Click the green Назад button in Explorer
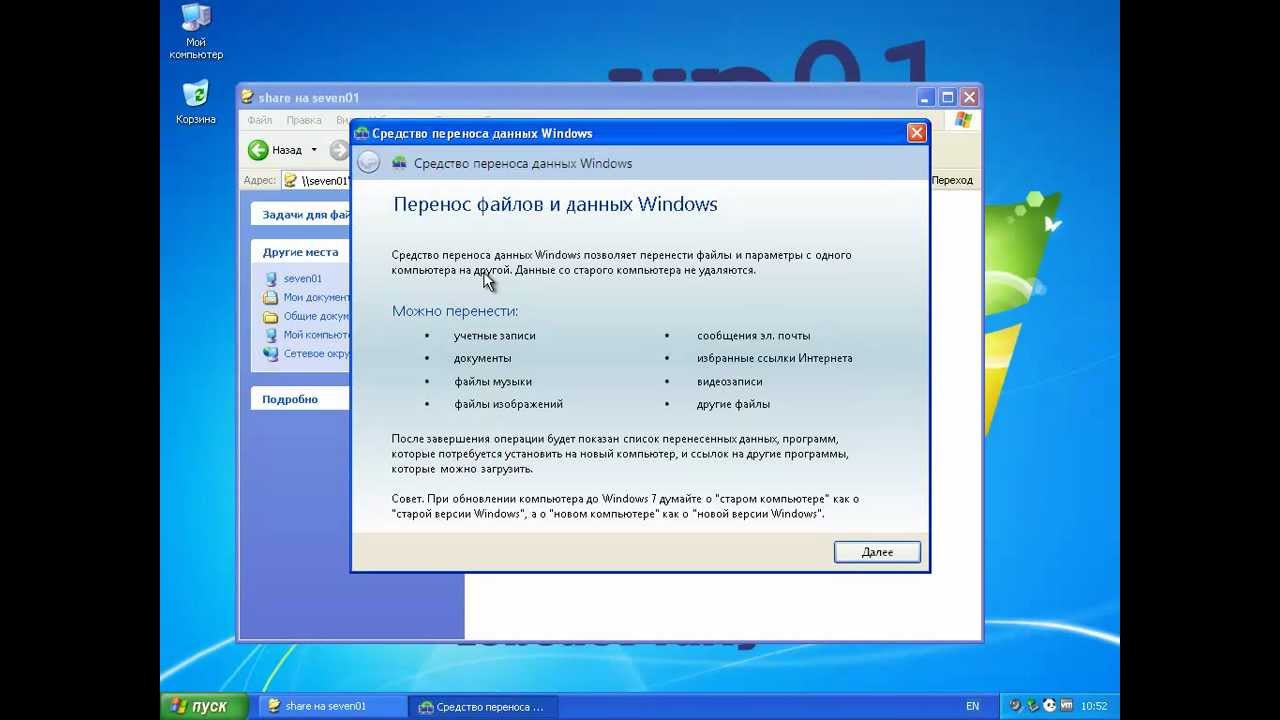This screenshot has width=1280, height=720. coord(275,150)
